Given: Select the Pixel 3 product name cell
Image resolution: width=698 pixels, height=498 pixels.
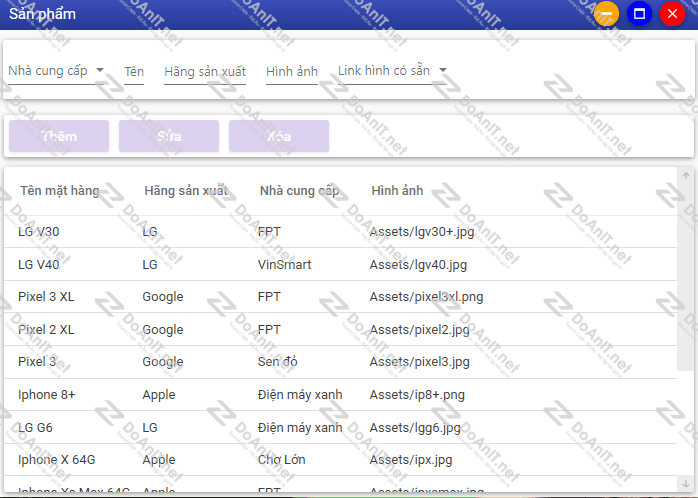Looking at the screenshot, I should (37, 362).
